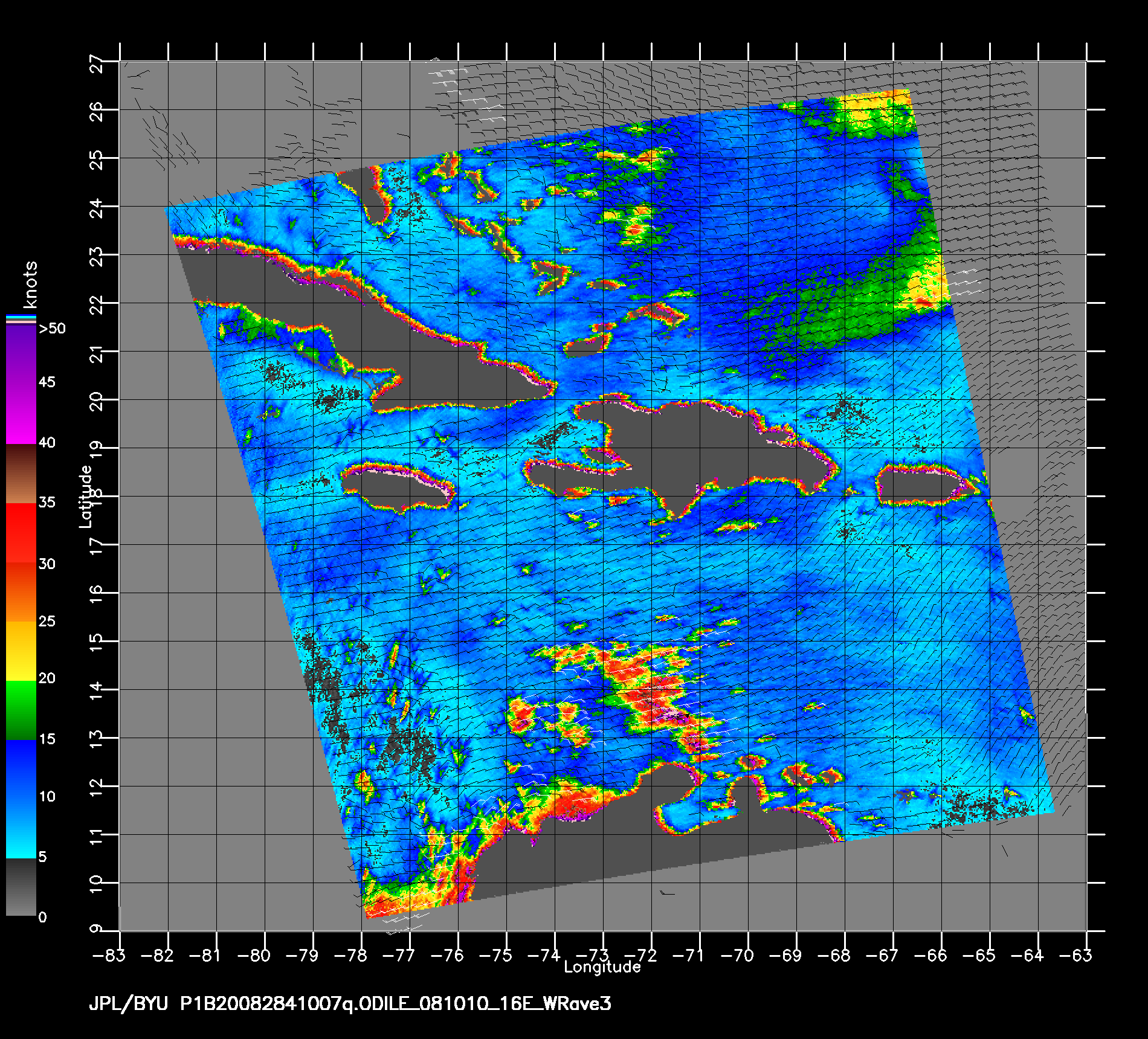Click the colorbar "30" knots label
This screenshot has width=1148, height=1039.
tap(47, 564)
